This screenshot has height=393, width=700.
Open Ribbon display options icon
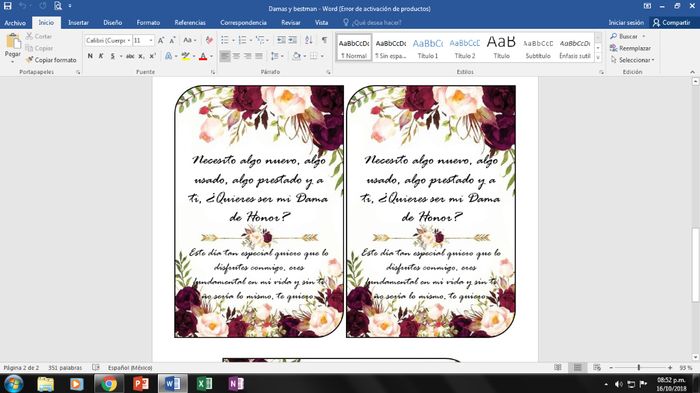point(647,6)
